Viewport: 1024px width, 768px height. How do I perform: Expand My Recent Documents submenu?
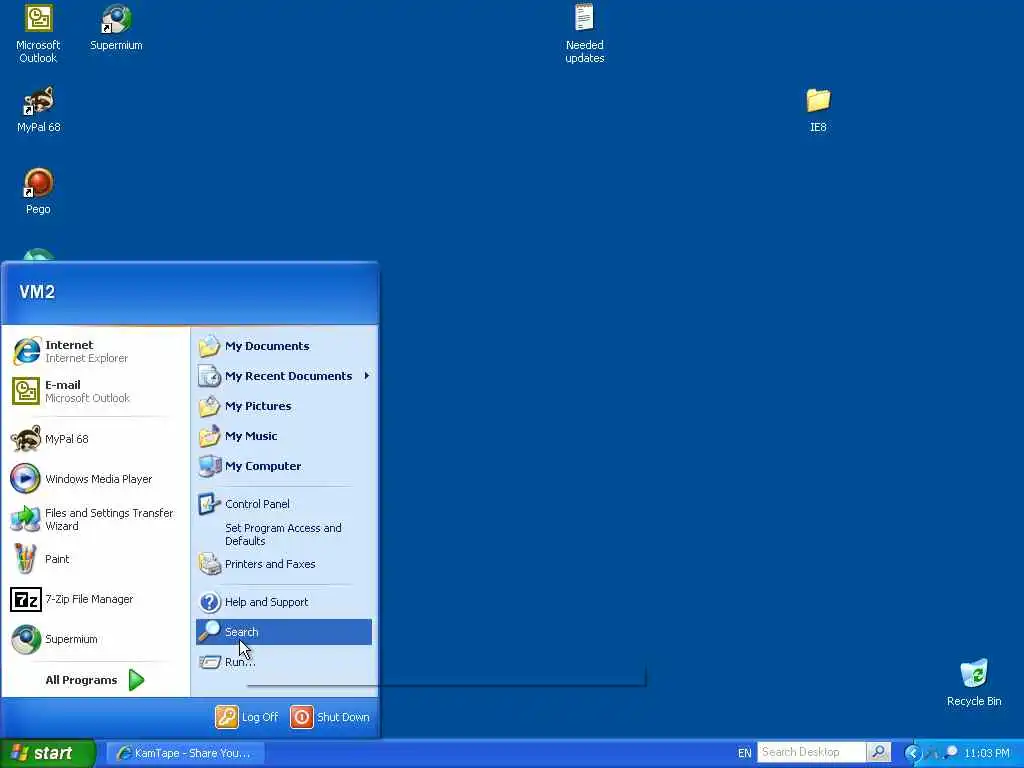coord(284,376)
